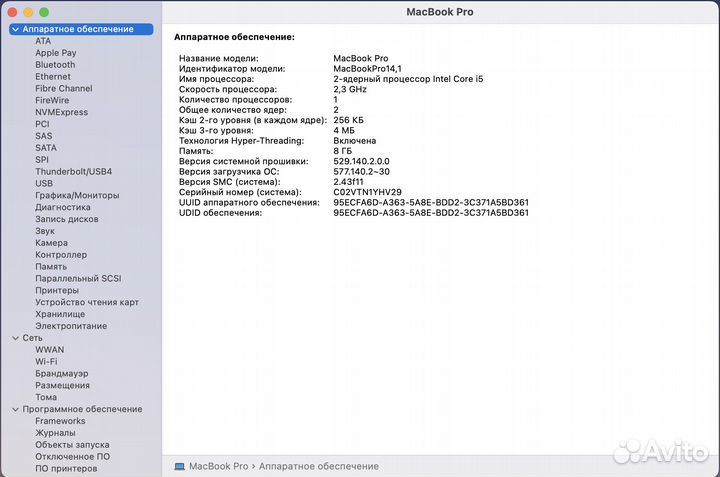Select USB in the sidebar

pos(44,183)
